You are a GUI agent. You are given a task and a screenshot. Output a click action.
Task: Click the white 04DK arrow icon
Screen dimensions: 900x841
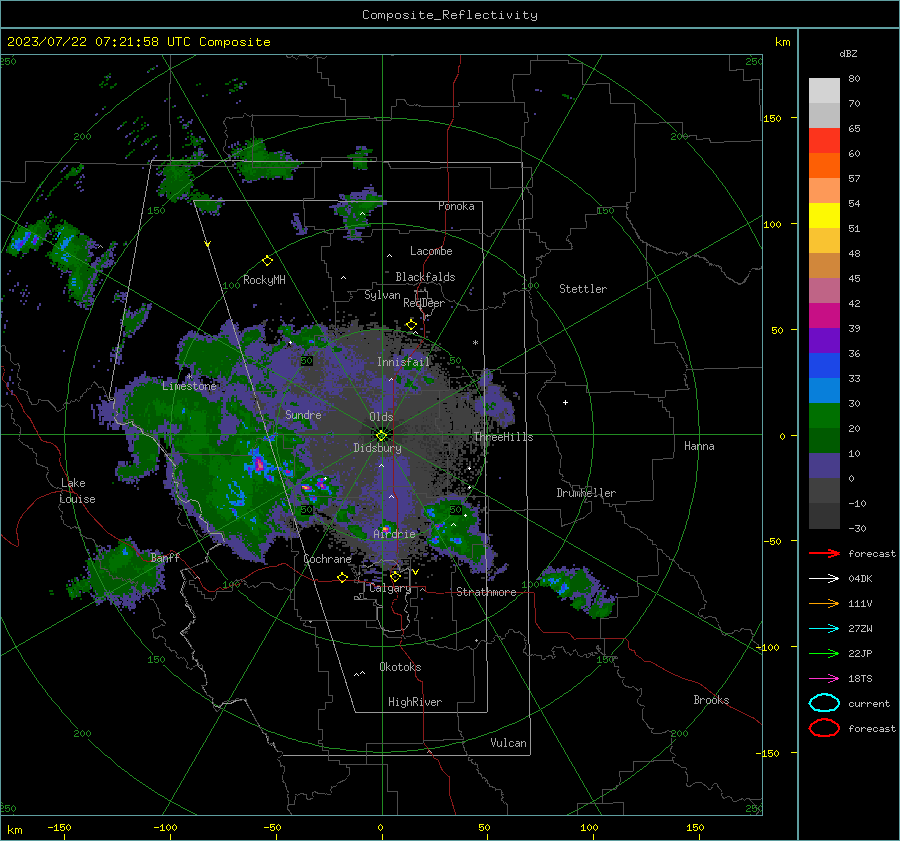pyautogui.click(x=824, y=579)
